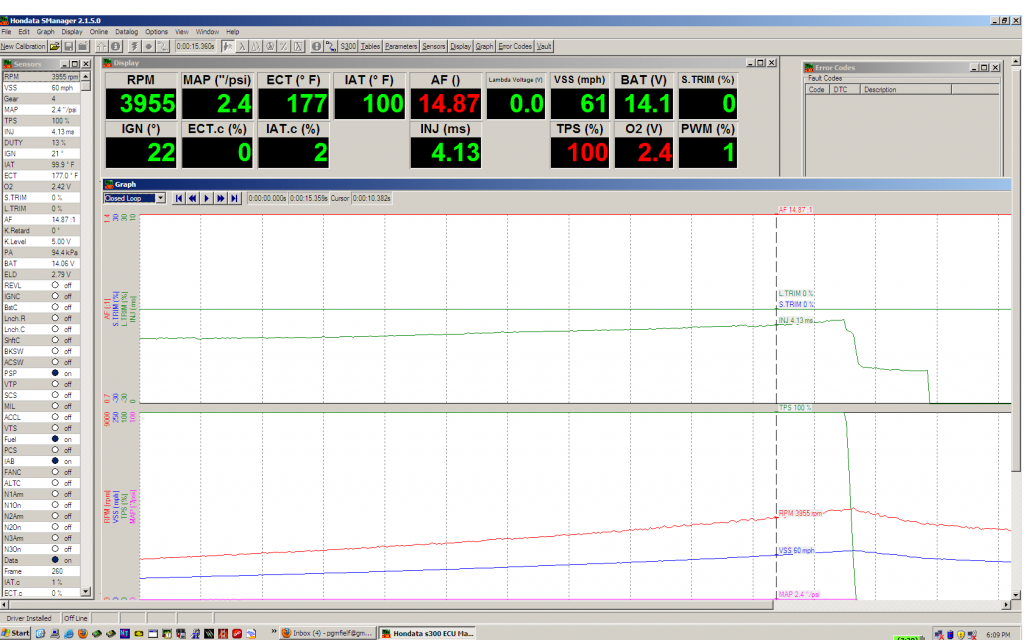
Task: Jump to the end of graph playback
Action: coord(234,198)
